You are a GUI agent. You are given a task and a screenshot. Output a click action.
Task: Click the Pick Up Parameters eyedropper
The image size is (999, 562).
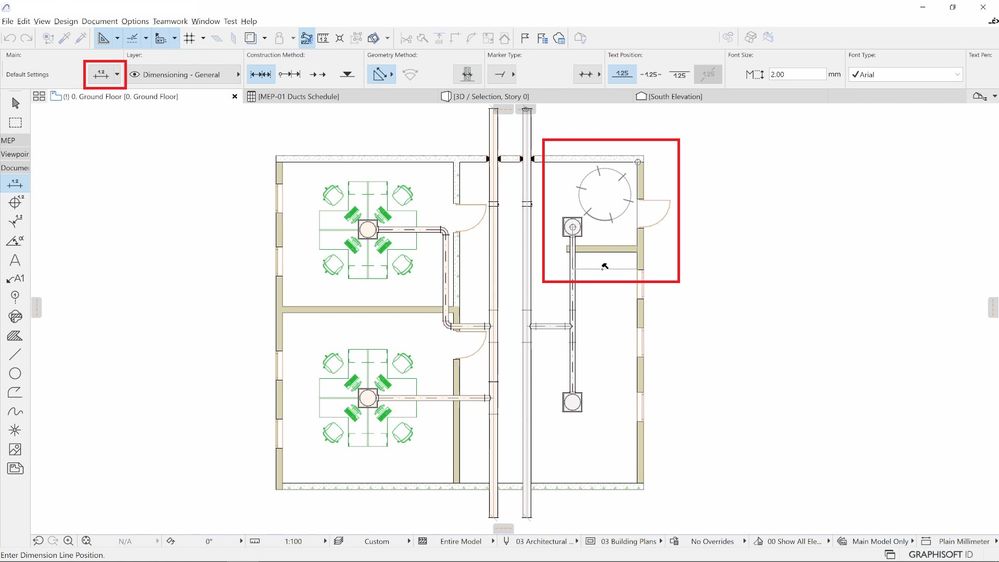tap(64, 38)
